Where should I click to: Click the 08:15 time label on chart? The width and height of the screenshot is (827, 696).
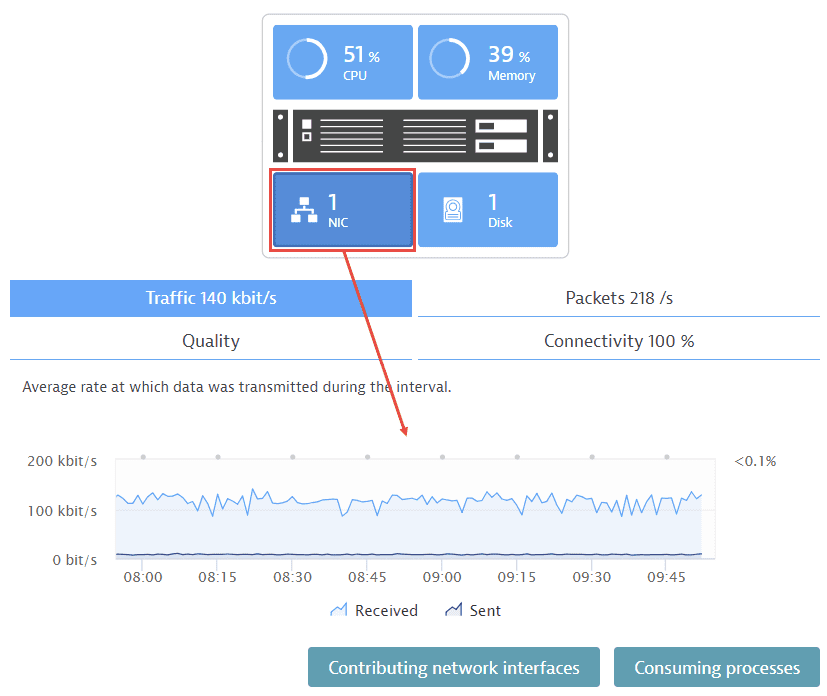pyautogui.click(x=217, y=577)
